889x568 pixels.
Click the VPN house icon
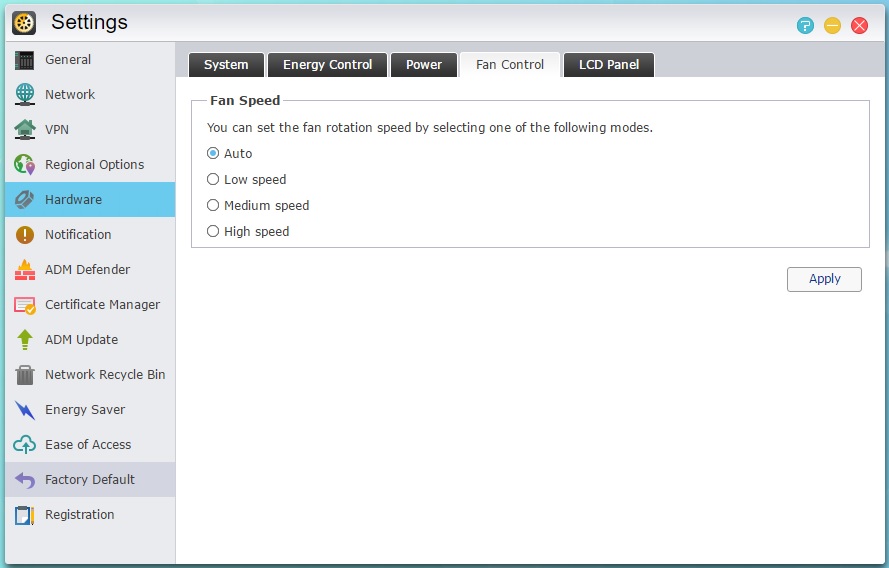coord(24,129)
